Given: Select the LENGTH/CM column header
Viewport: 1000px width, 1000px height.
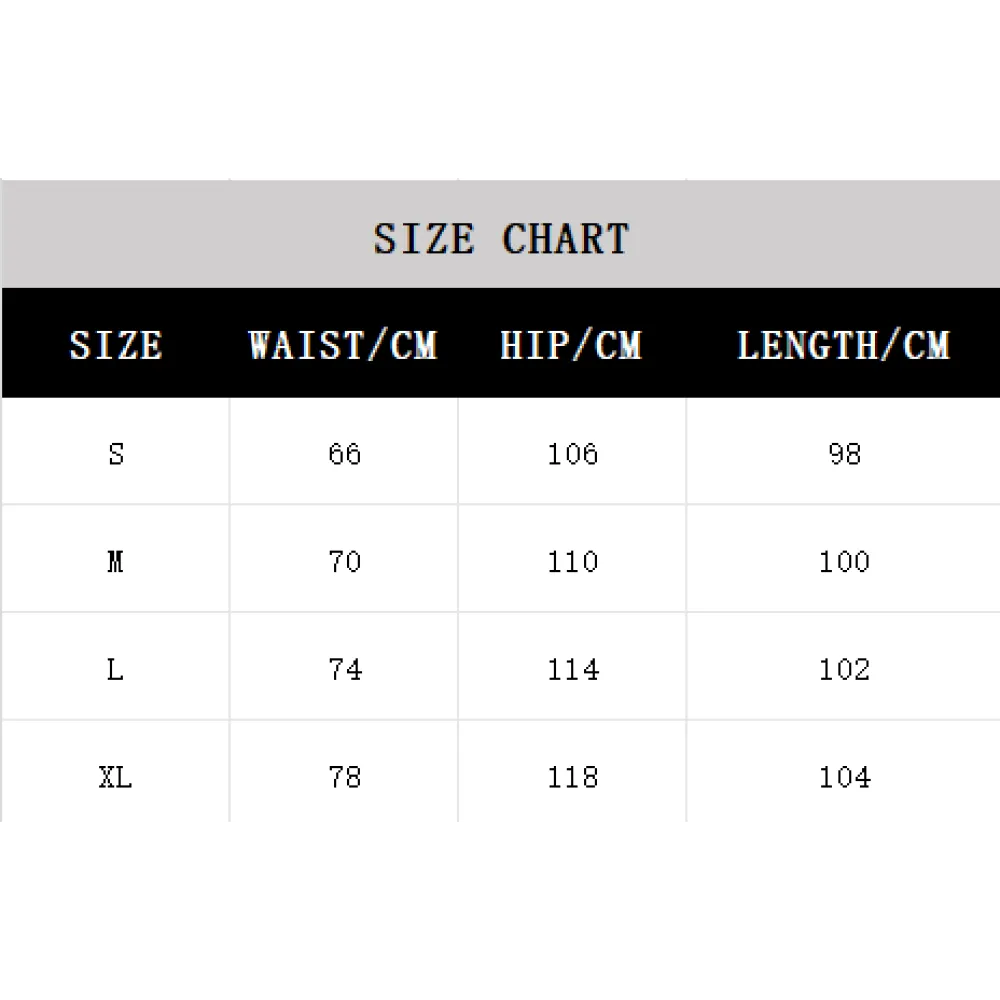Looking at the screenshot, I should (x=843, y=345).
